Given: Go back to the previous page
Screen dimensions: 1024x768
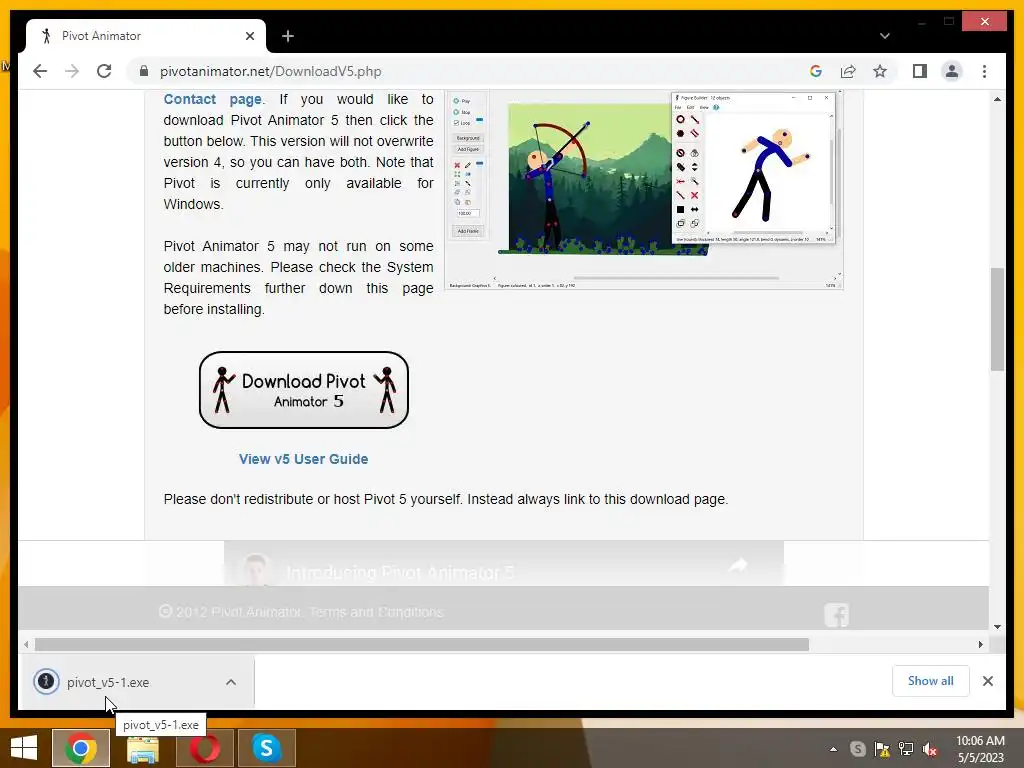Looking at the screenshot, I should coord(40,71).
